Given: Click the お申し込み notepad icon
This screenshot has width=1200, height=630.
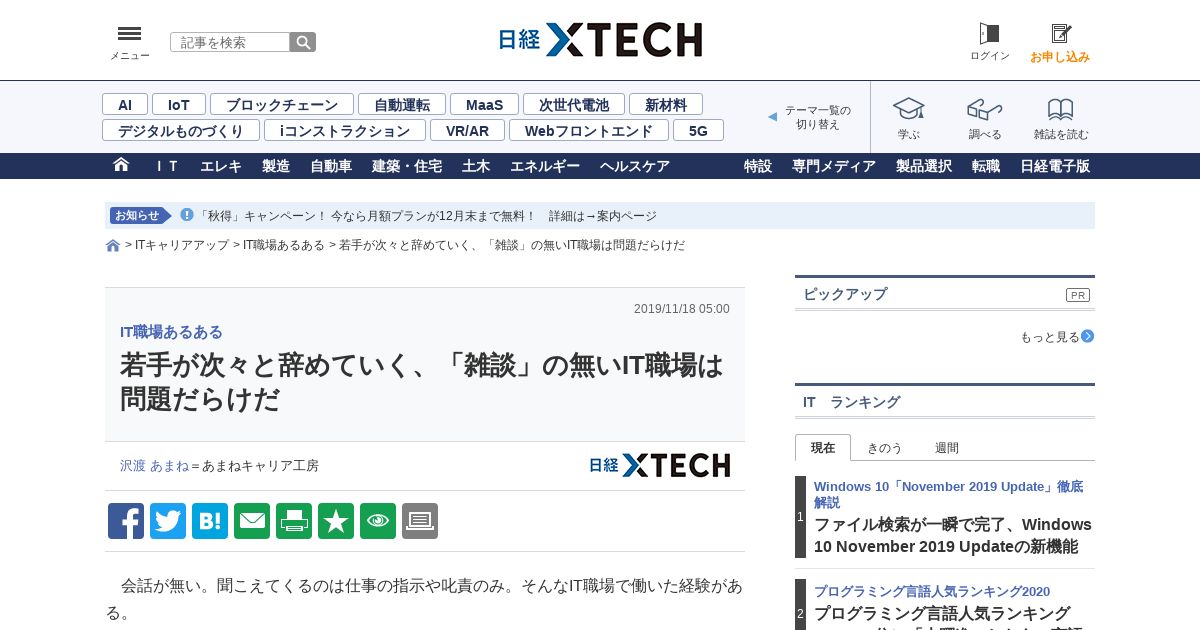Looking at the screenshot, I should pos(1061,34).
